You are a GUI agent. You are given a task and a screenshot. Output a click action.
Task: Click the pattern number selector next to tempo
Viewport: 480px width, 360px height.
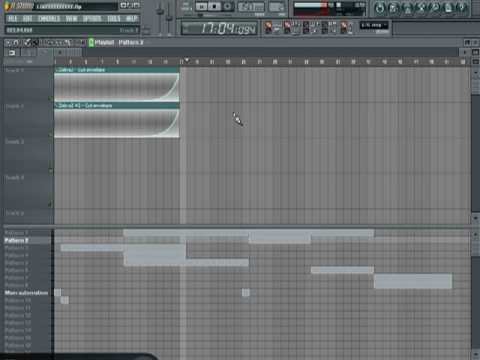pyautogui.click(x=276, y=7)
